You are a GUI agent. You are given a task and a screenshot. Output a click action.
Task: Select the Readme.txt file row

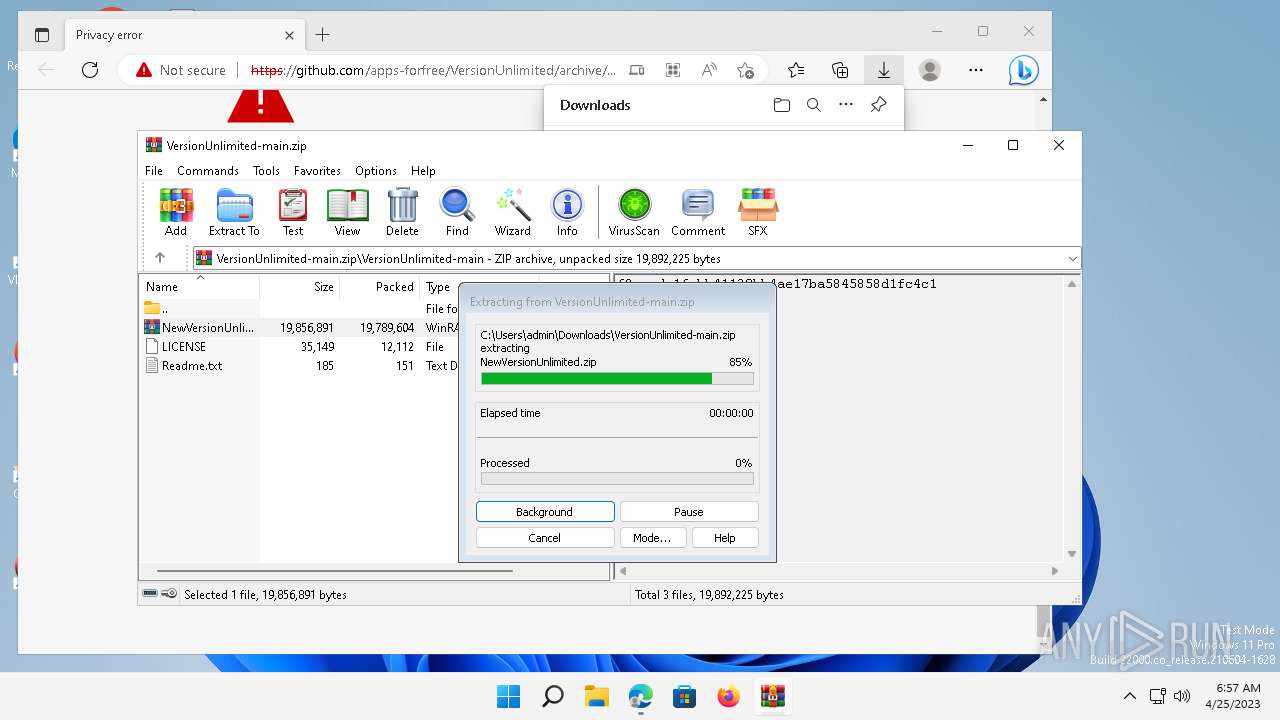[x=300, y=365]
